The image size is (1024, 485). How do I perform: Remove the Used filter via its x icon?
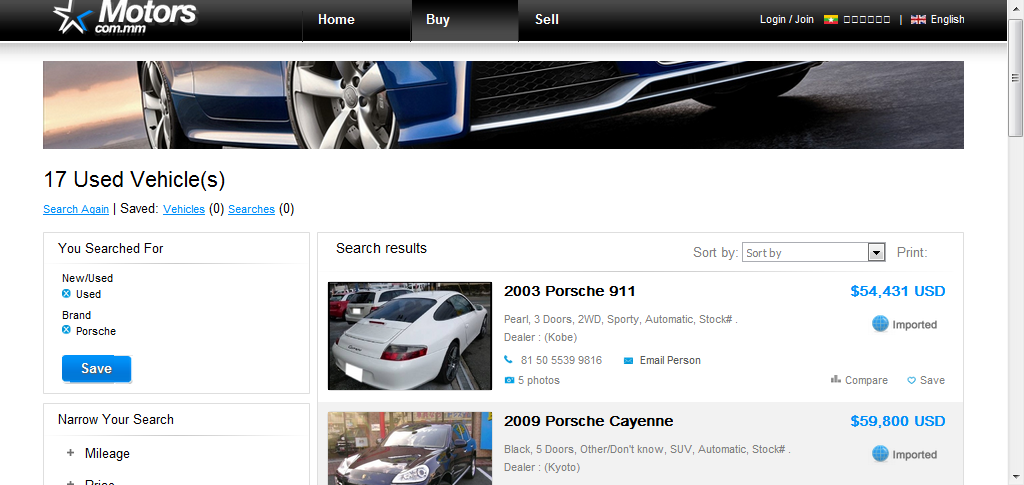coord(66,294)
